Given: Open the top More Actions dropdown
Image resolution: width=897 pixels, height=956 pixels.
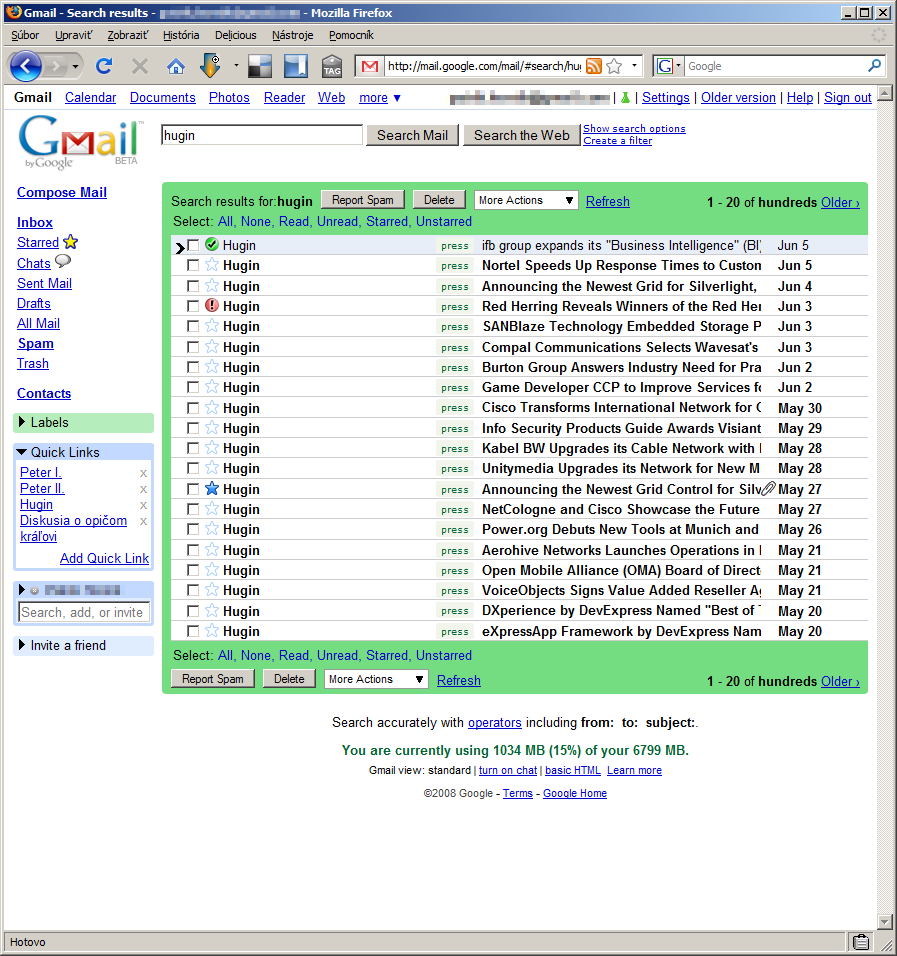Looking at the screenshot, I should pos(526,200).
